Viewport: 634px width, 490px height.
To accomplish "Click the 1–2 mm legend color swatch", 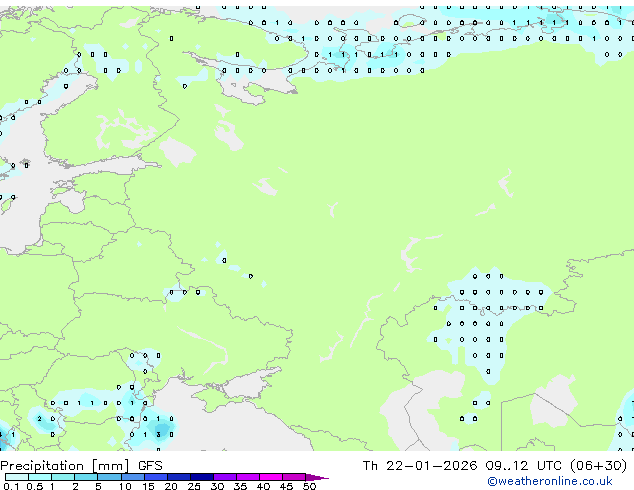I will (63, 477).
